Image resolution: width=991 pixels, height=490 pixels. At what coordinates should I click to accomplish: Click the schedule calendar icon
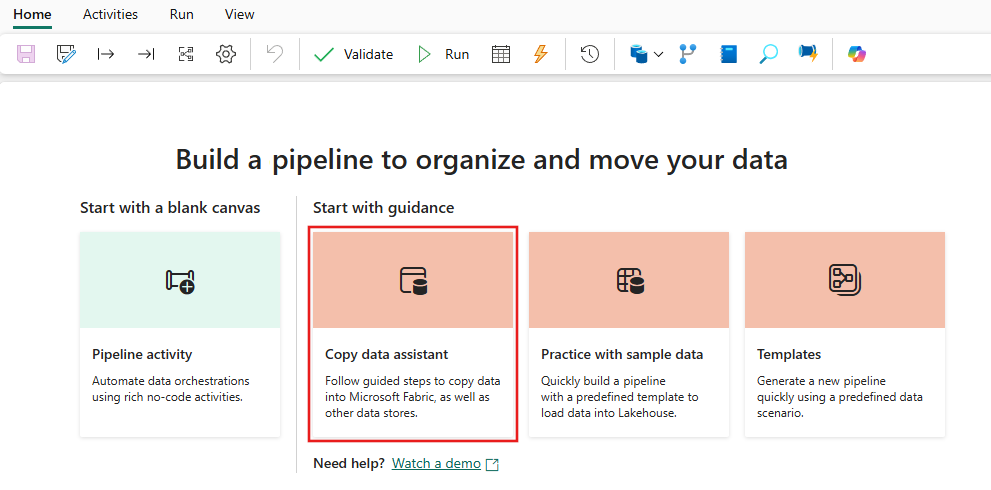tap(501, 54)
